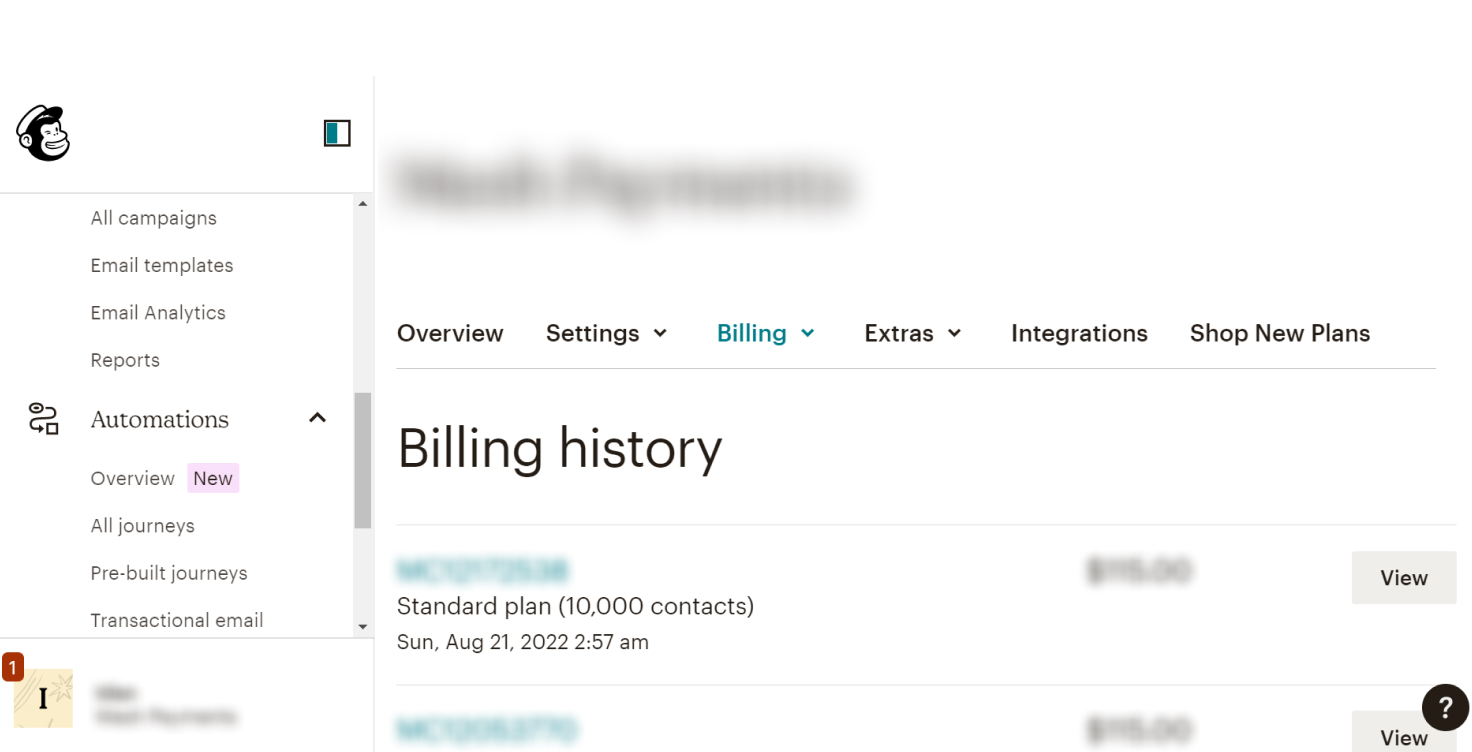Viewport: 1472px width, 752px height.
Task: Collapse the Automations section chevron
Action: click(x=318, y=418)
